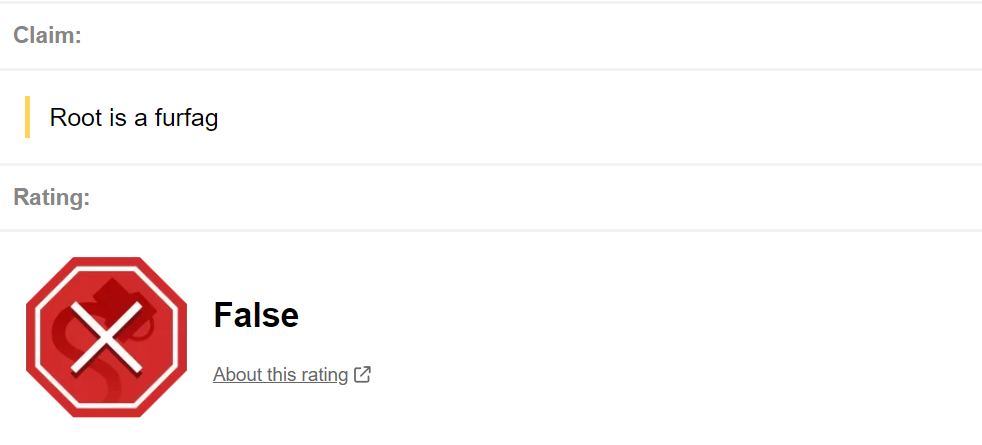Click the divider line above the Claim: label

[x=491, y=3]
